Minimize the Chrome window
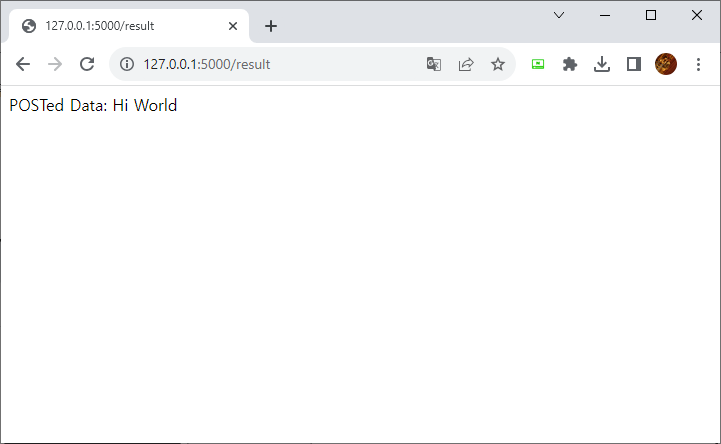Viewport: 721px width, 444px height. (x=605, y=15)
